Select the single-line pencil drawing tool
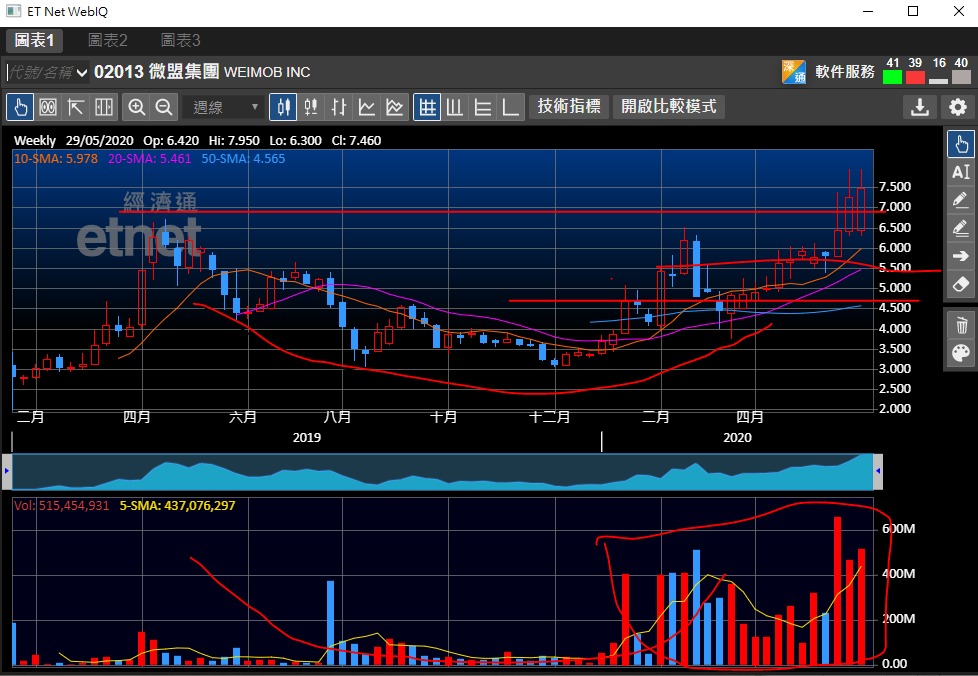The height and width of the screenshot is (676, 978). (961, 200)
